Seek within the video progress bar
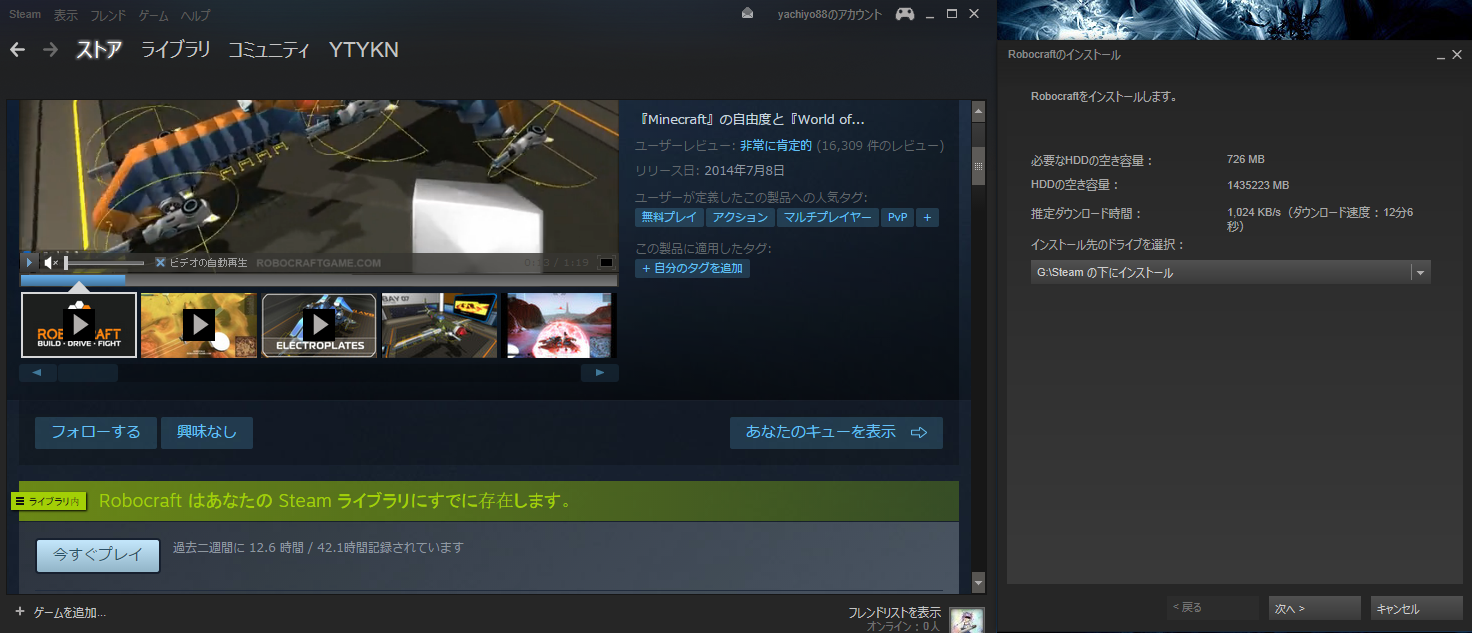The height and width of the screenshot is (633, 1472). [319, 280]
